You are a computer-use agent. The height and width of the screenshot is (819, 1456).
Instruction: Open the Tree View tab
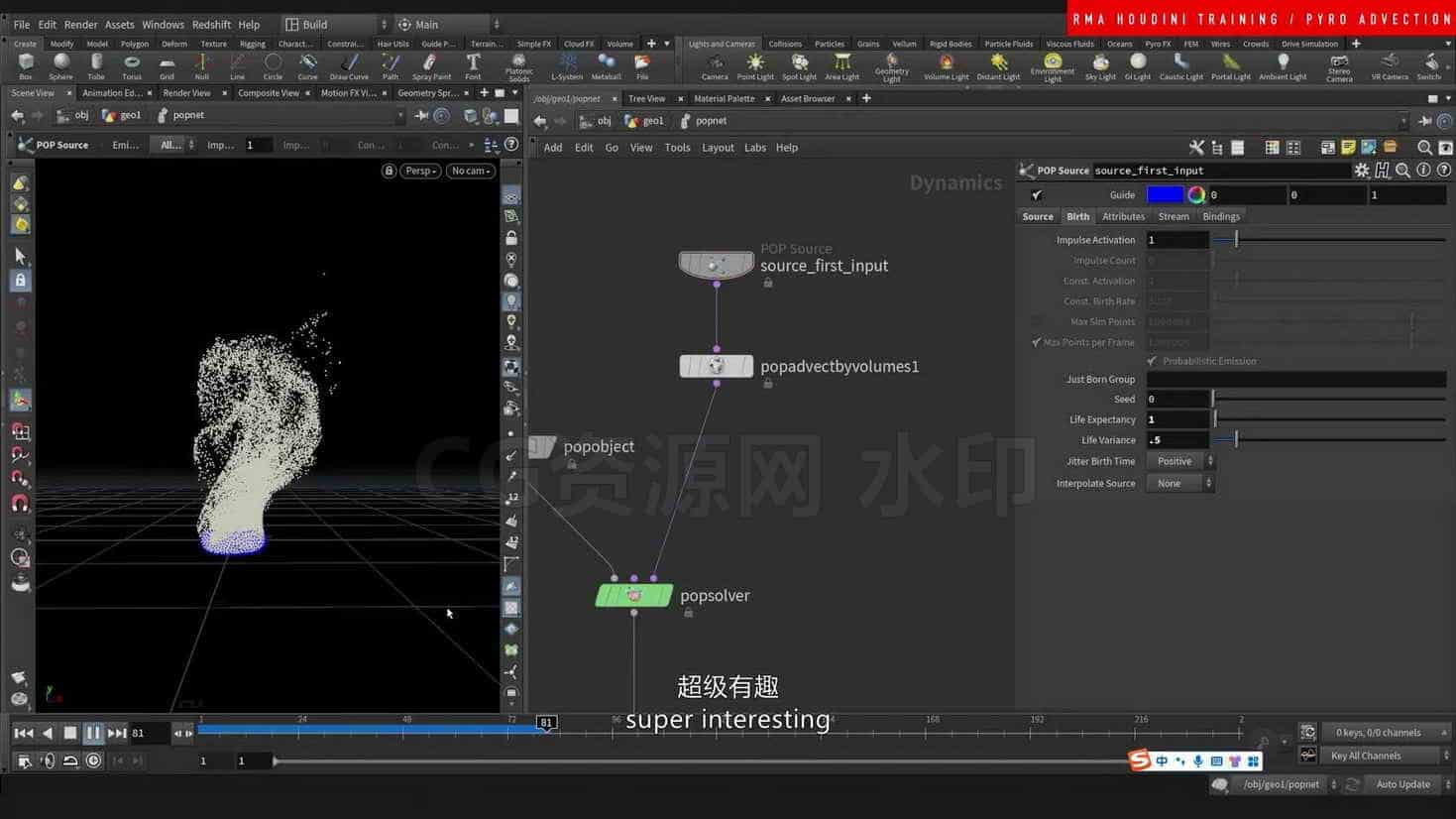click(646, 98)
